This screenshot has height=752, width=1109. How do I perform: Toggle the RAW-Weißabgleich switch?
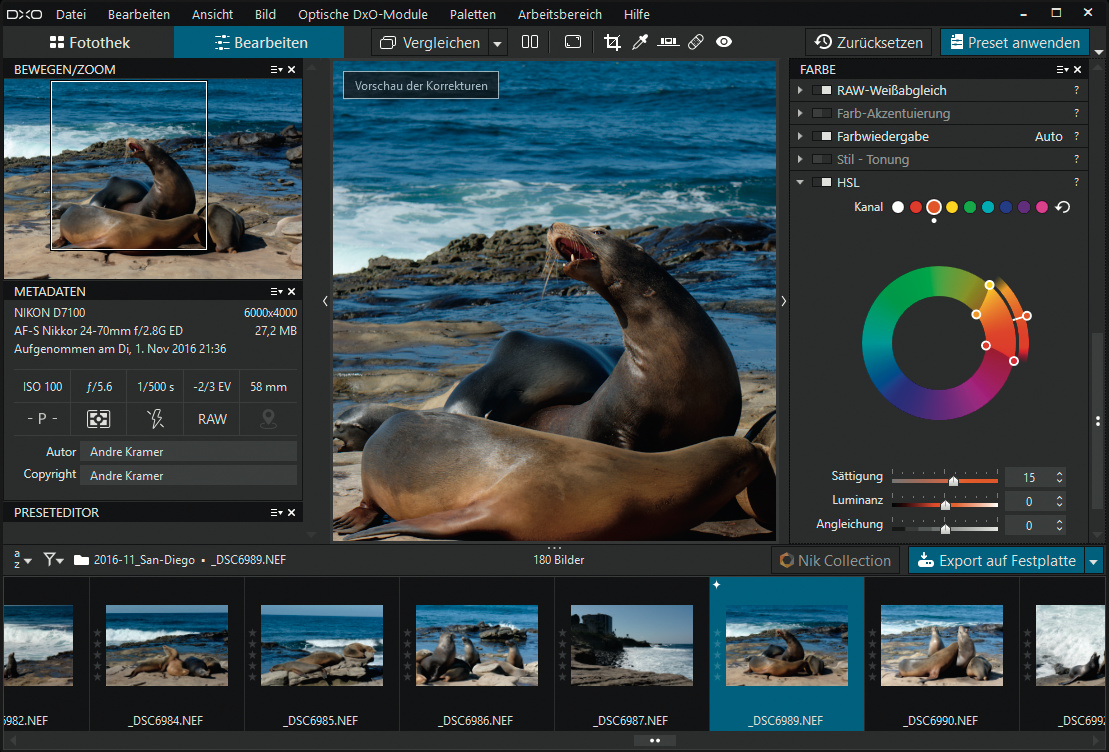822,91
